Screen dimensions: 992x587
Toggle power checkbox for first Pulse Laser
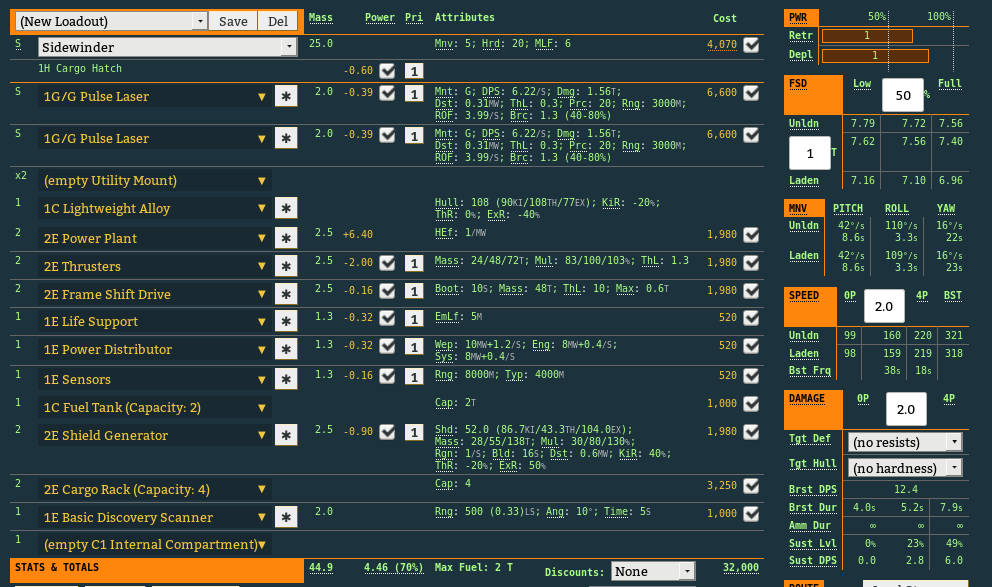pyautogui.click(x=387, y=93)
